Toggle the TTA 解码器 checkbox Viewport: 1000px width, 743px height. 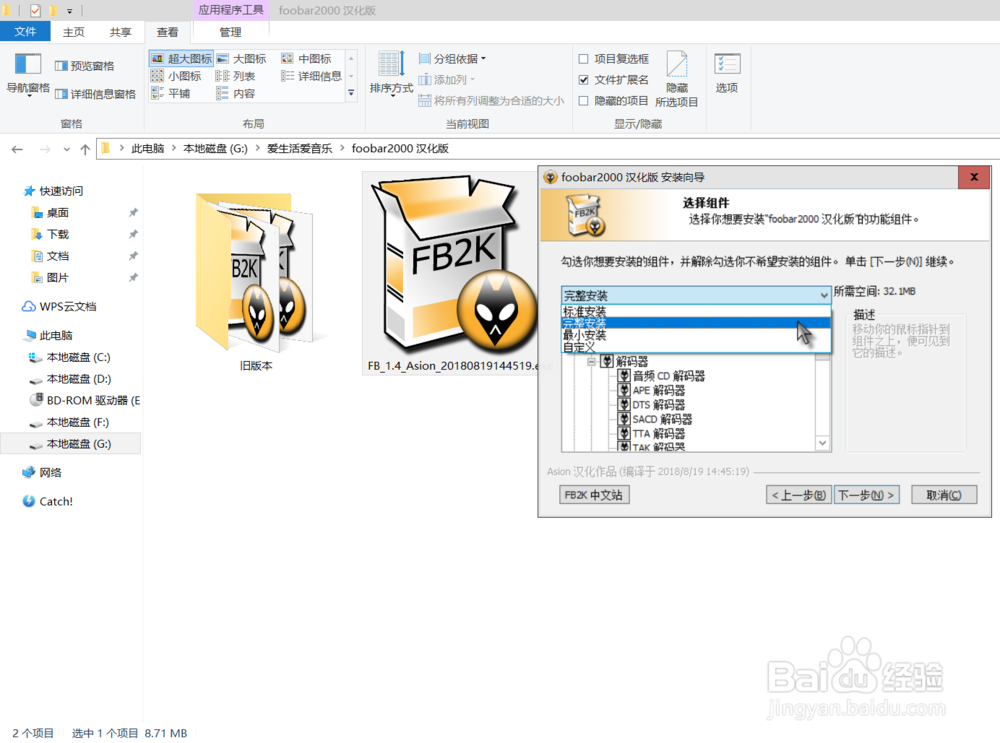(624, 434)
